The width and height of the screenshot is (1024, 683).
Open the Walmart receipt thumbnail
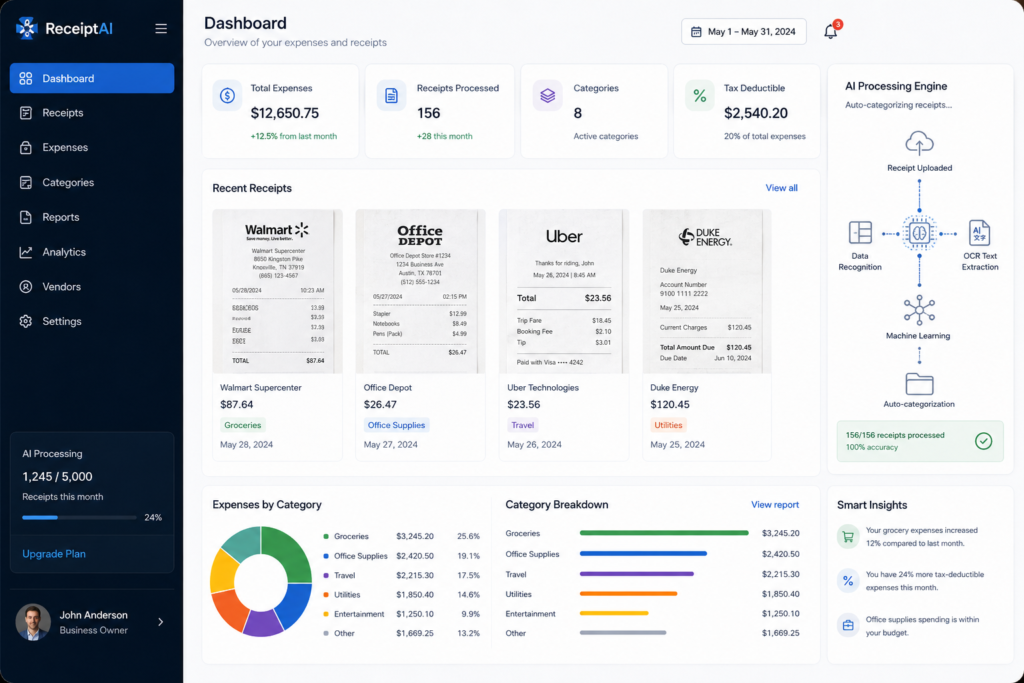[x=277, y=291]
